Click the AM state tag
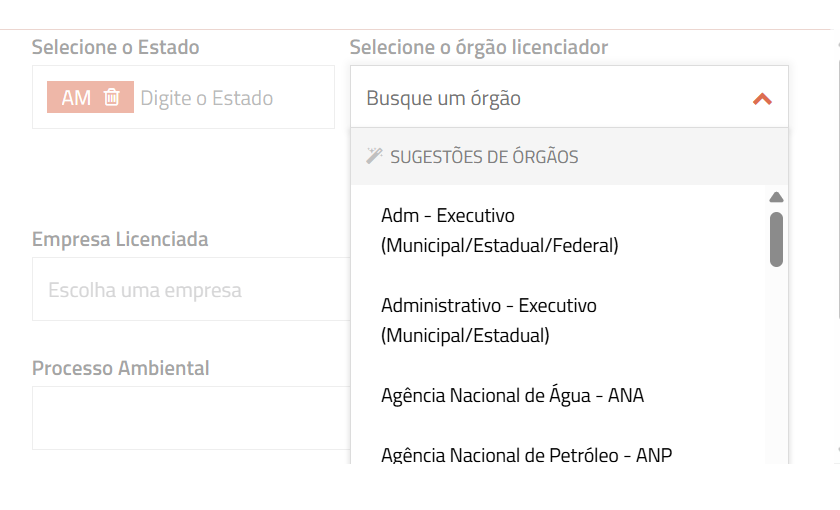 (76, 97)
